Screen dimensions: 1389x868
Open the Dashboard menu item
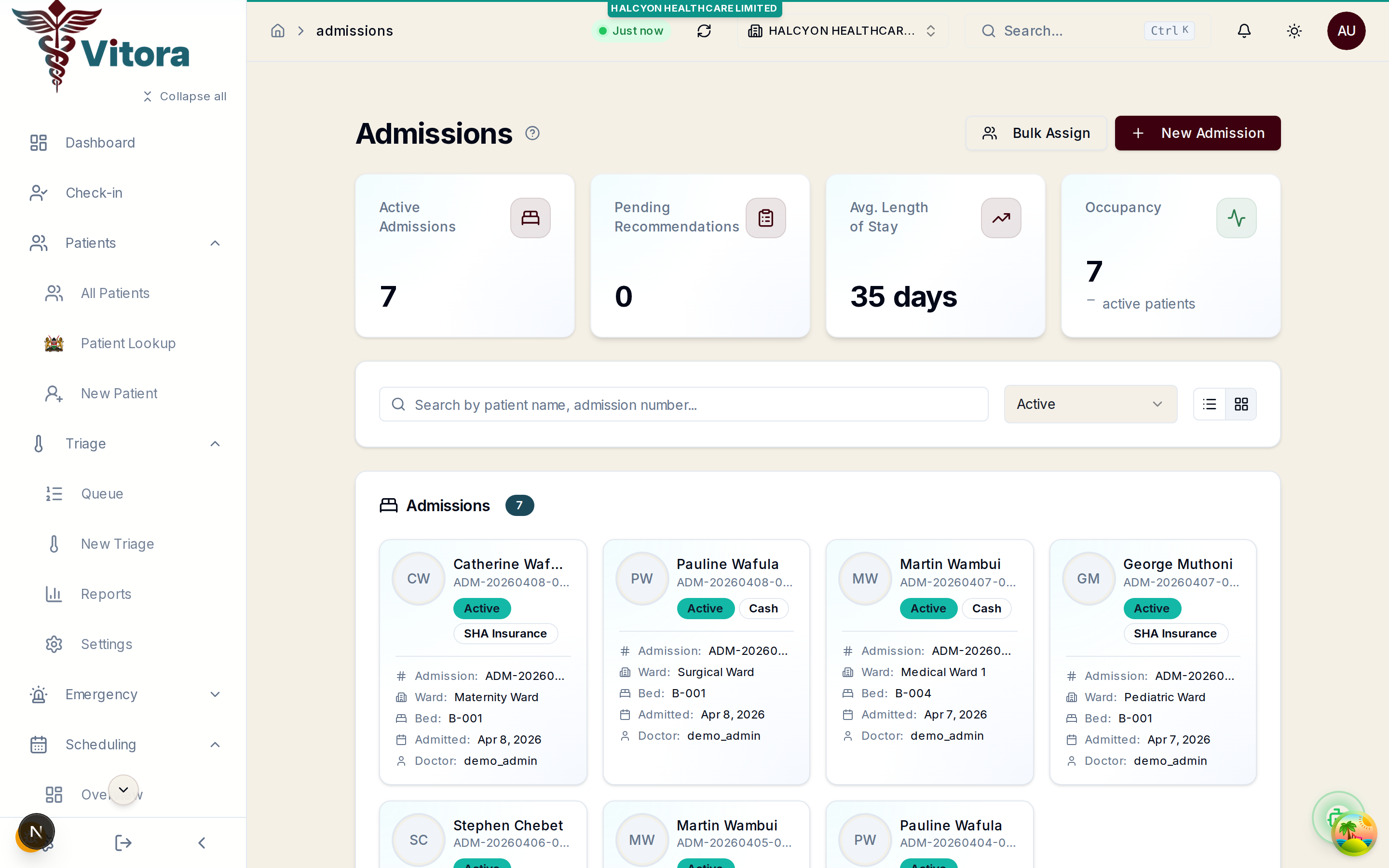pyautogui.click(x=123, y=142)
